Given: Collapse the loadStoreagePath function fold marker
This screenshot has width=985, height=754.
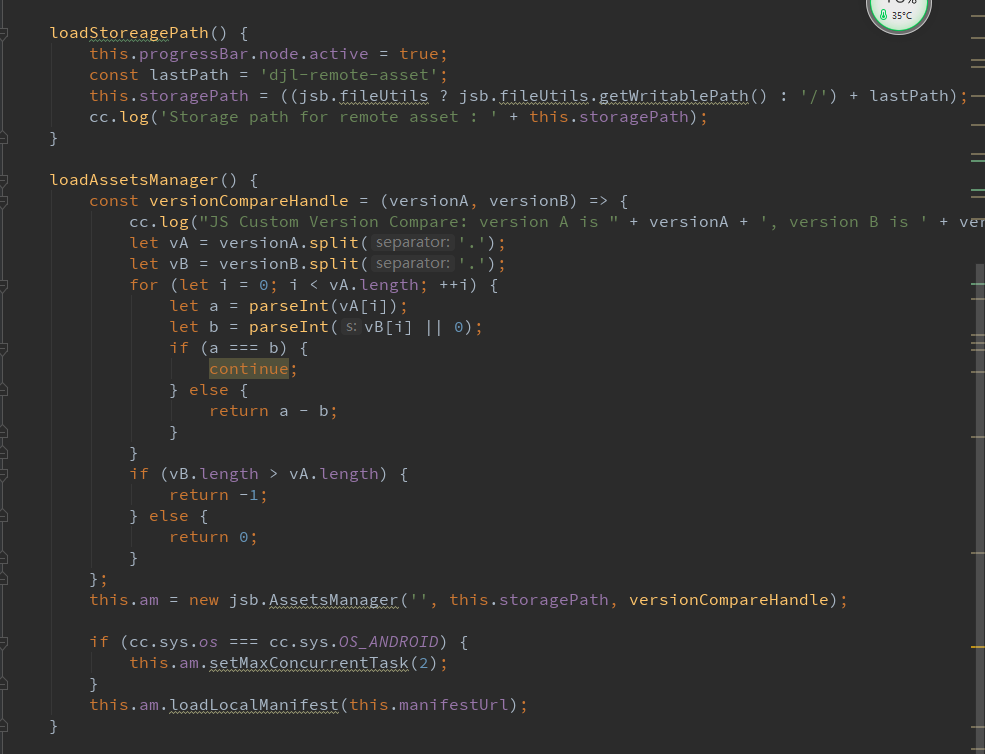Looking at the screenshot, I should click(3, 33).
